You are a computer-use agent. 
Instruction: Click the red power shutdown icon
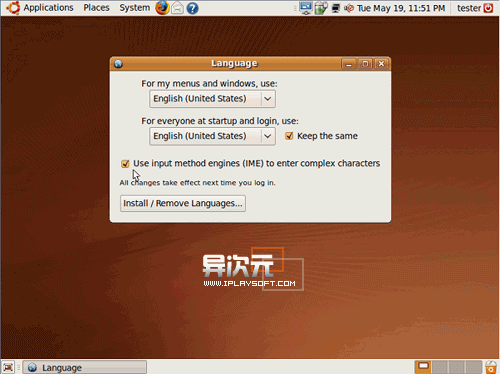point(488,8)
